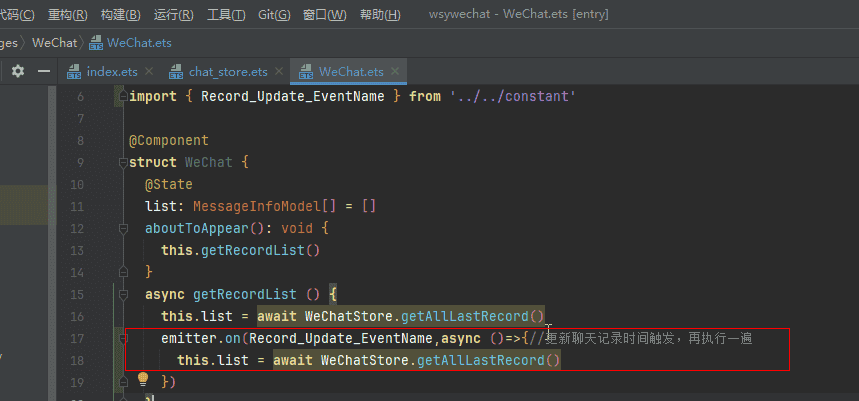859x401 pixels.
Task: Open the 运行(R) menu
Action: point(174,15)
